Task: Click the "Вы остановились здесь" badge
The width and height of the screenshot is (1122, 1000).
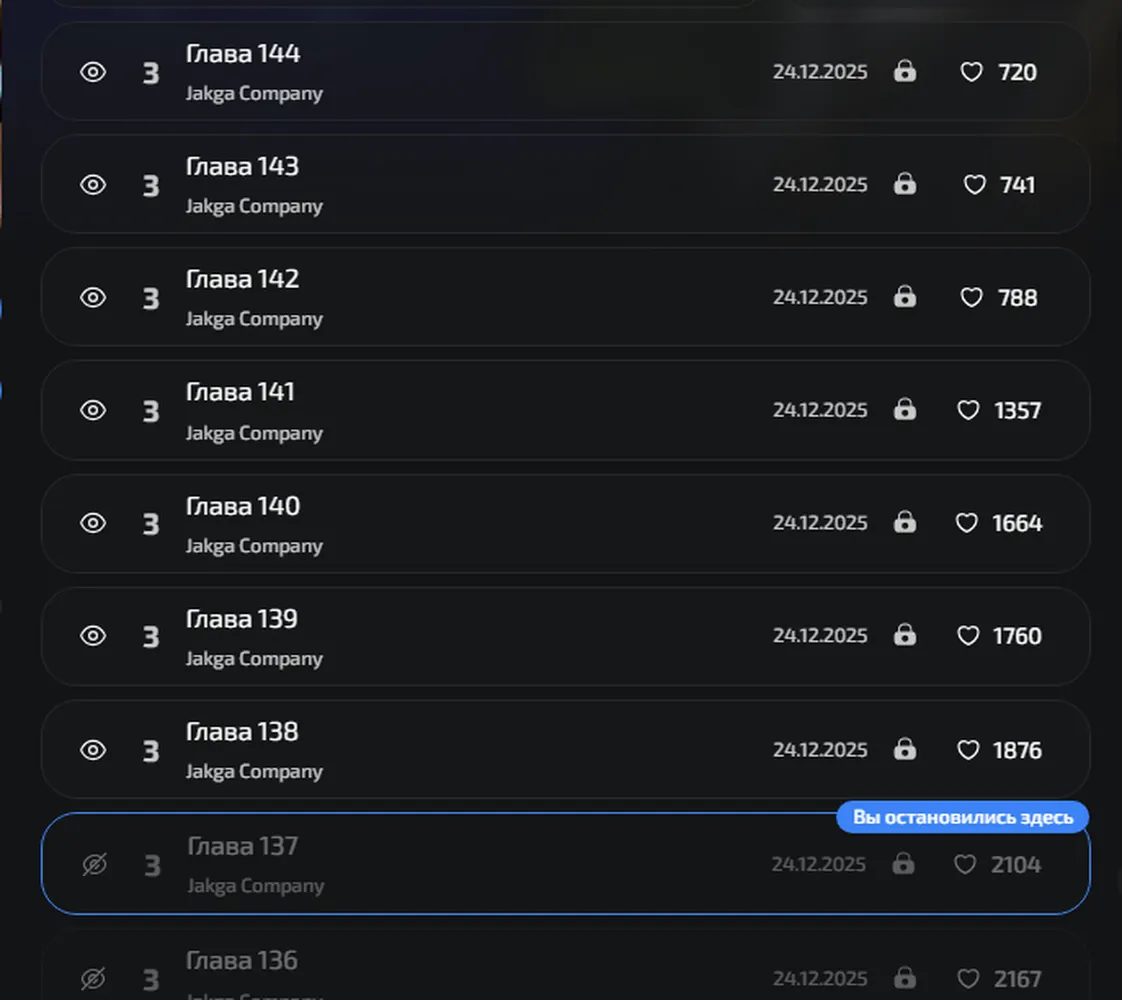Action: click(962, 817)
